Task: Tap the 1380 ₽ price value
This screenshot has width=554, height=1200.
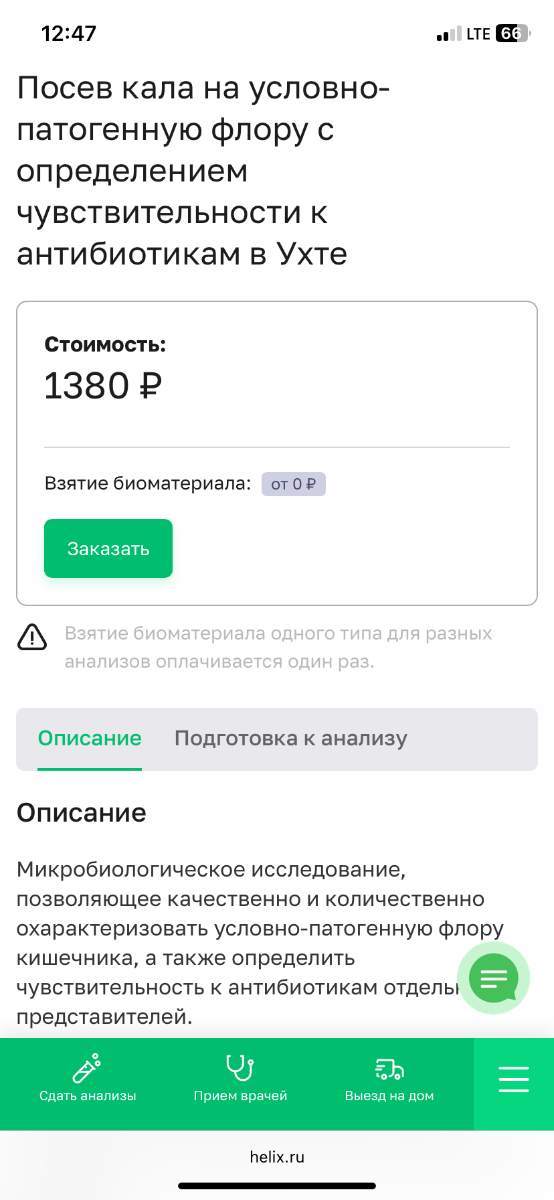Action: 103,386
